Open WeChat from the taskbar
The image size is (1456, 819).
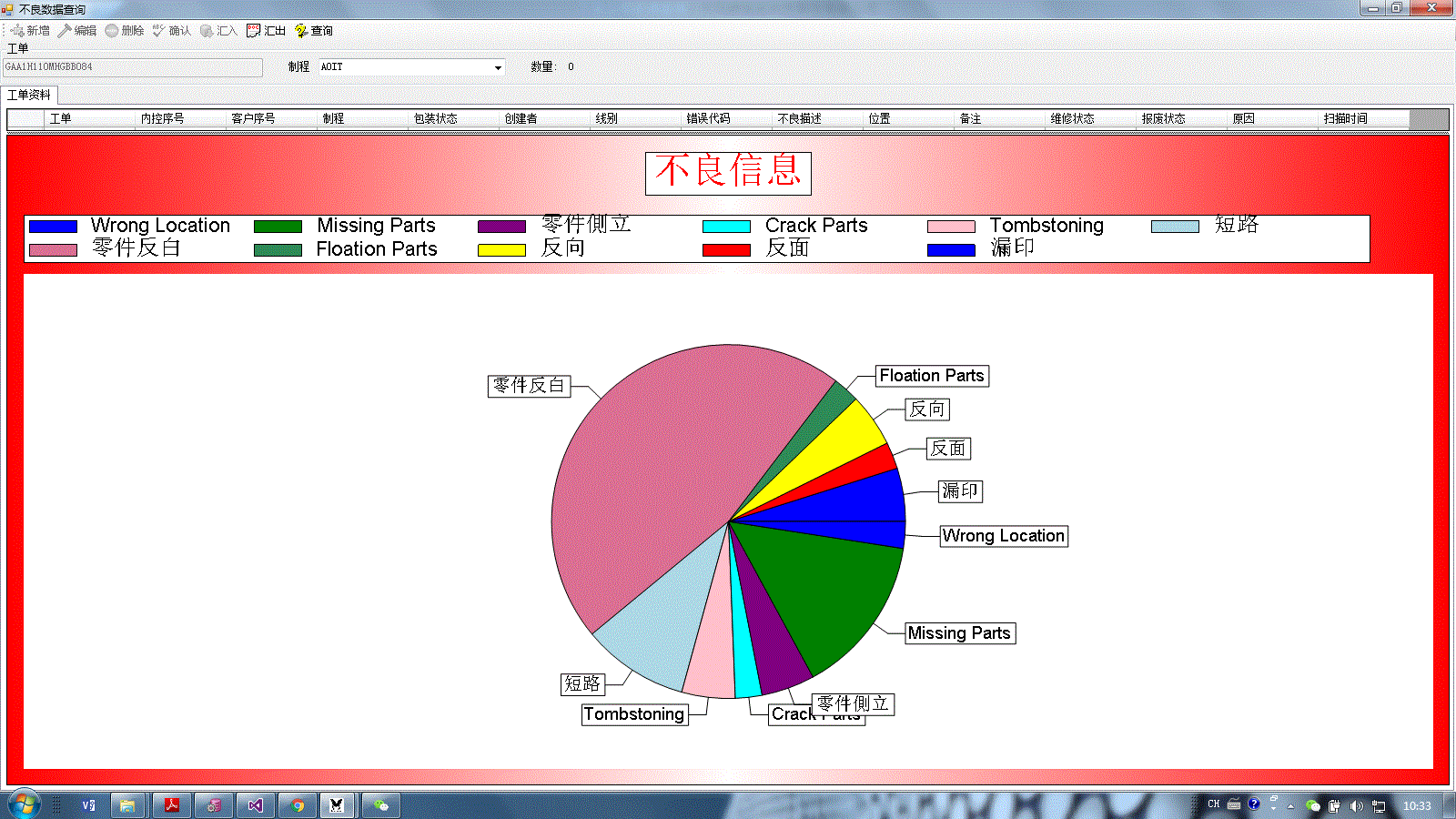coord(381,805)
